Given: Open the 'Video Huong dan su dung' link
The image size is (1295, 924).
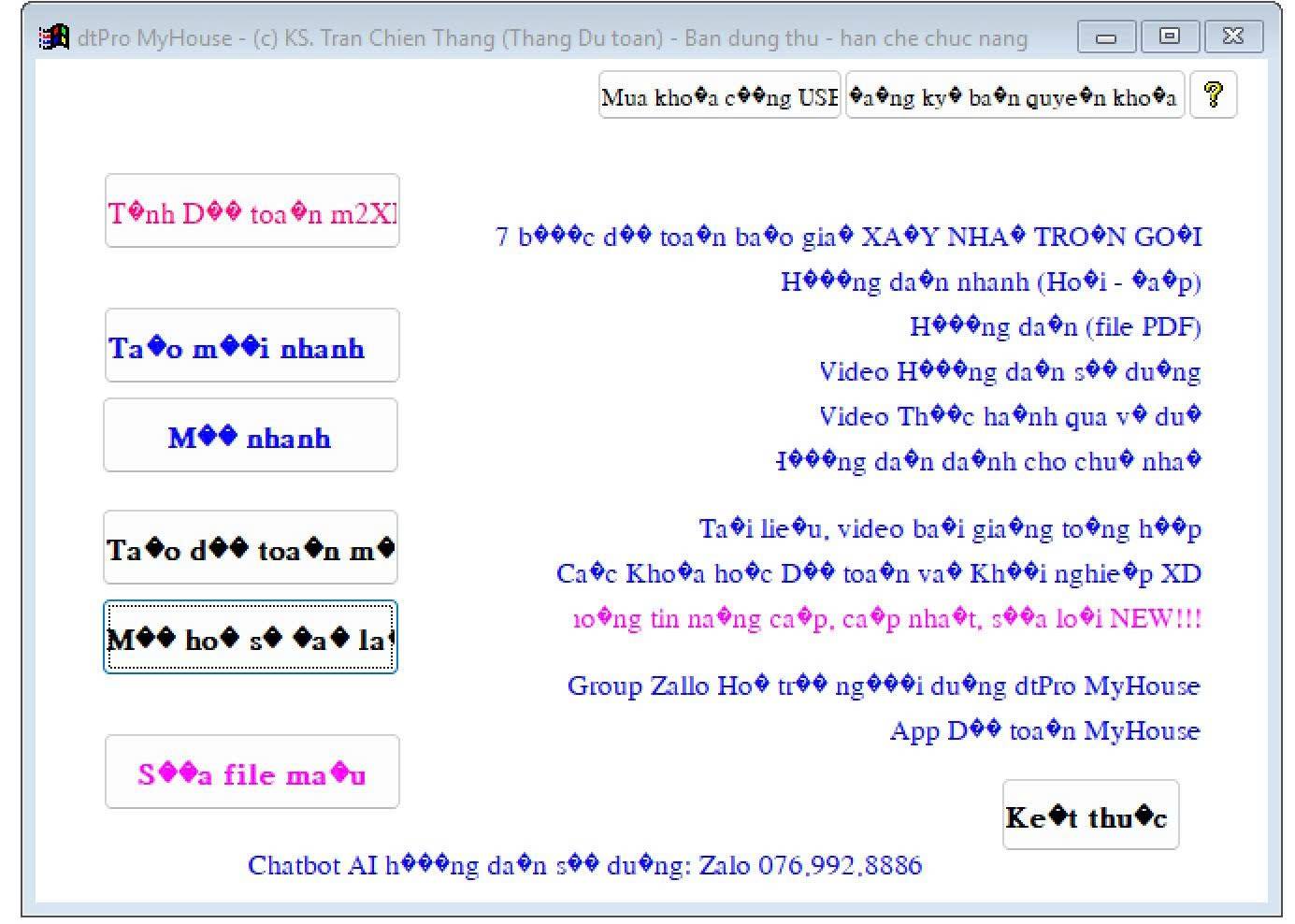Looking at the screenshot, I should pyautogui.click(x=1009, y=371).
